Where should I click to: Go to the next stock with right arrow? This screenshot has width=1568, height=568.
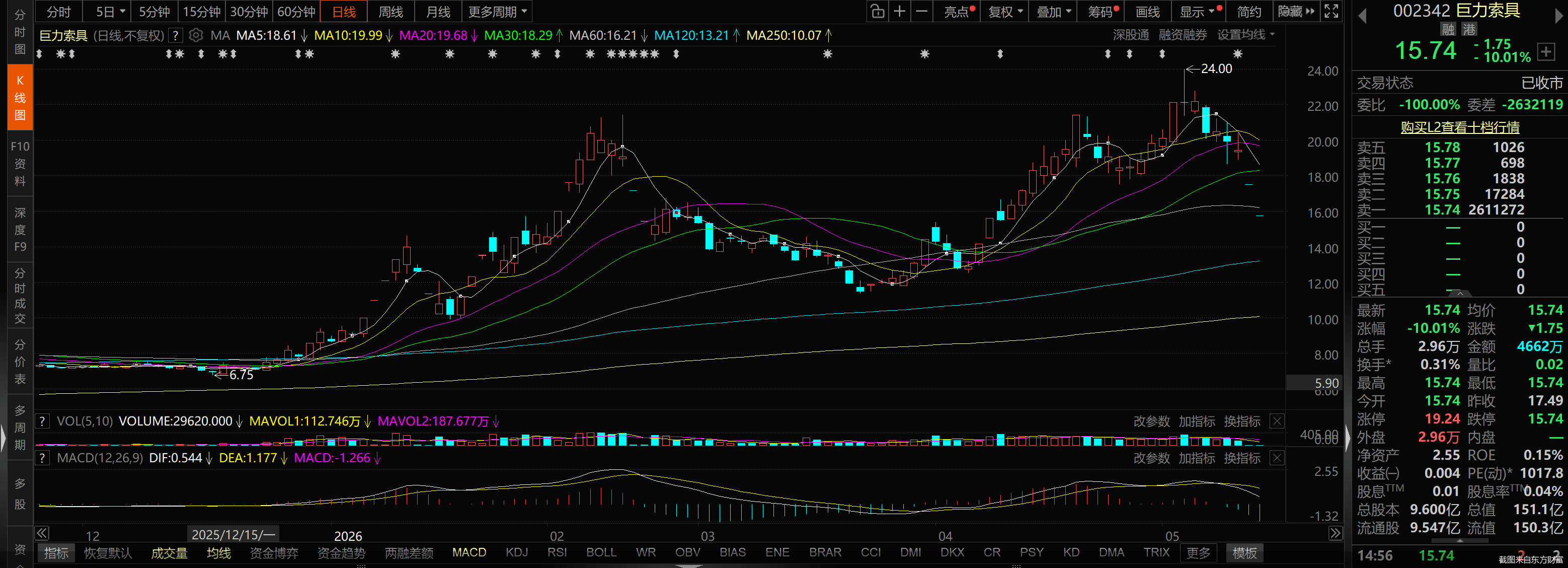pyautogui.click(x=1559, y=16)
